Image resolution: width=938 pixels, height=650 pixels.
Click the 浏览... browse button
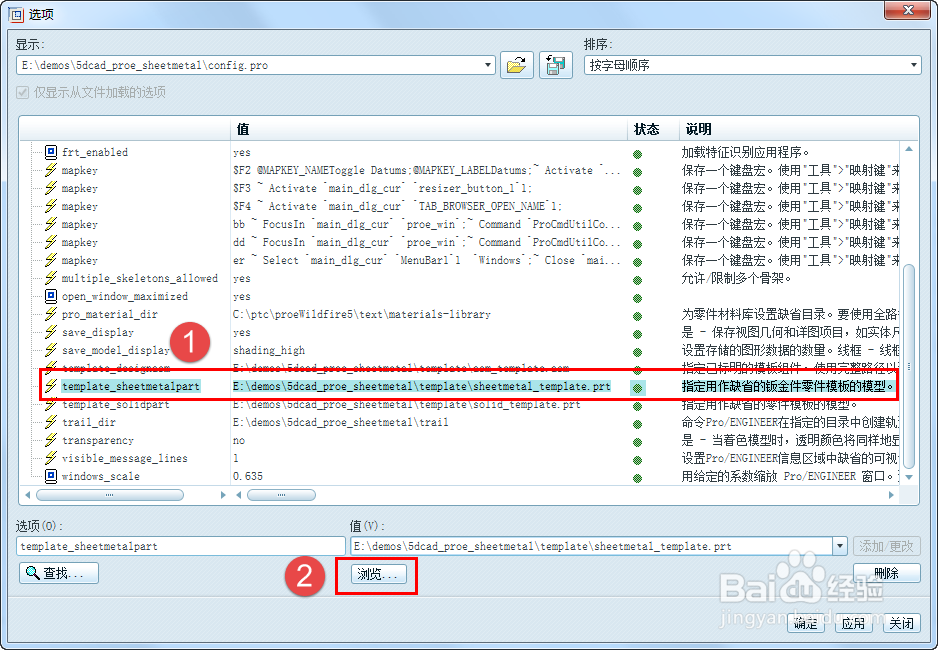(x=378, y=574)
